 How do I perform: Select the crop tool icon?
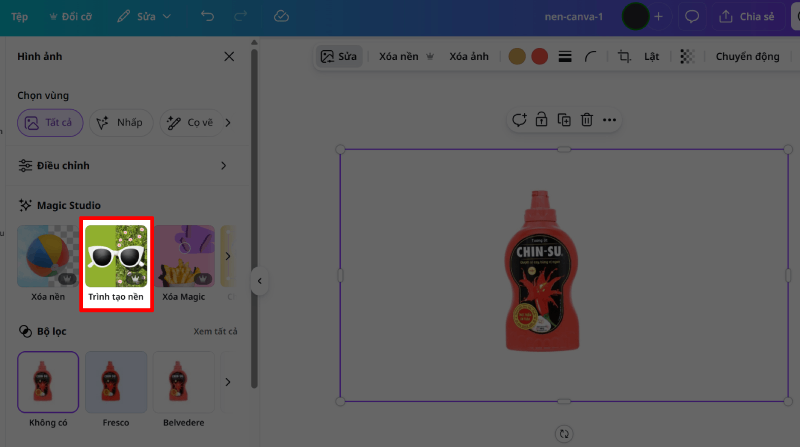[x=624, y=57]
